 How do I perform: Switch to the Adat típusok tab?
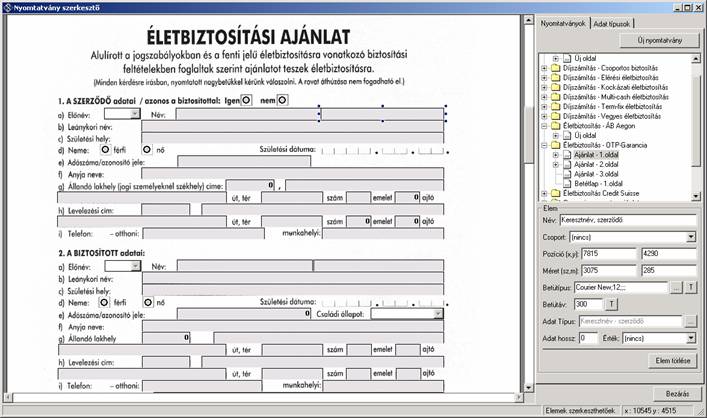(x=611, y=24)
